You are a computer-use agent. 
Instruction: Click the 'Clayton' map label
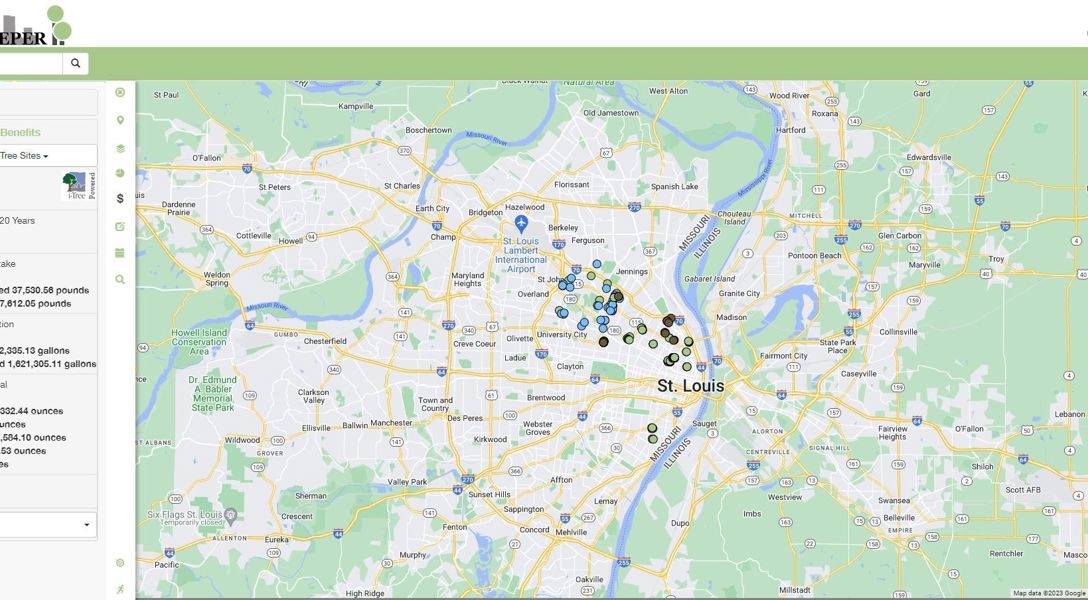(570, 366)
